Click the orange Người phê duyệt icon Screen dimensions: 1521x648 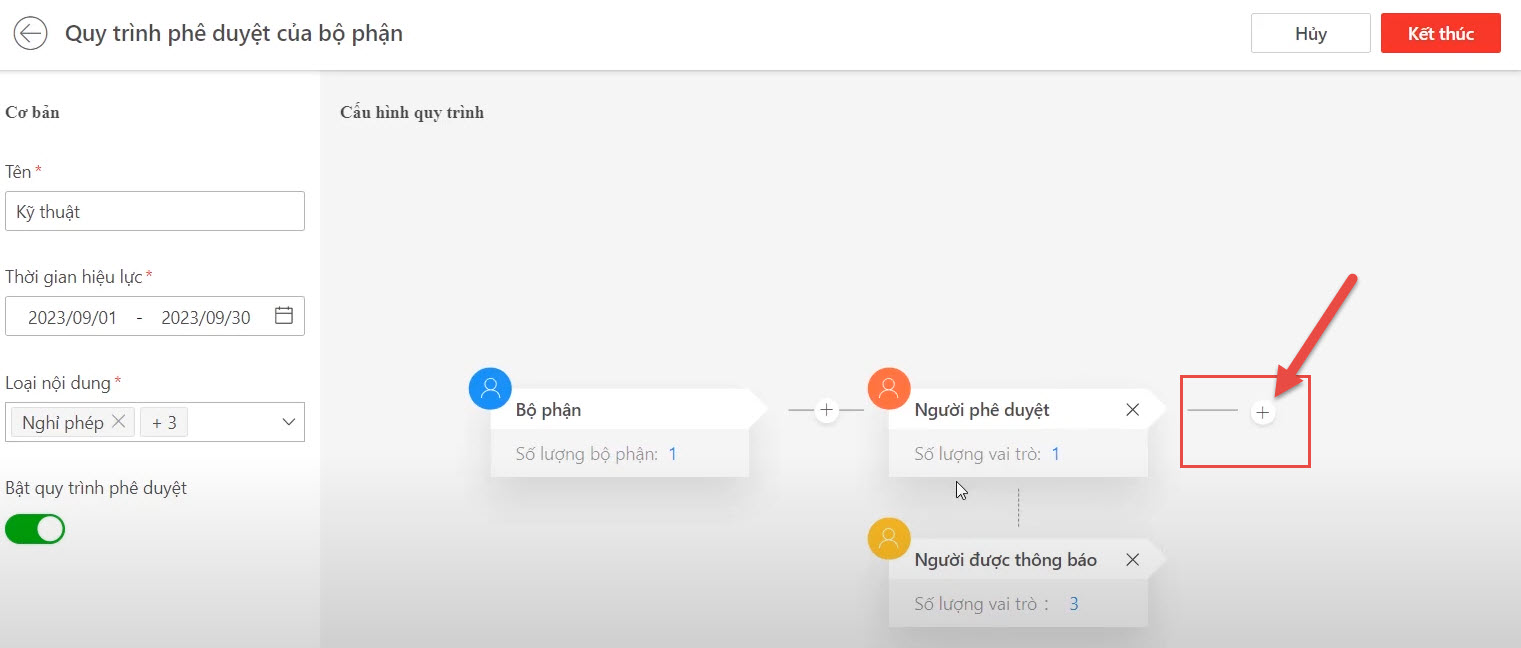click(889, 388)
